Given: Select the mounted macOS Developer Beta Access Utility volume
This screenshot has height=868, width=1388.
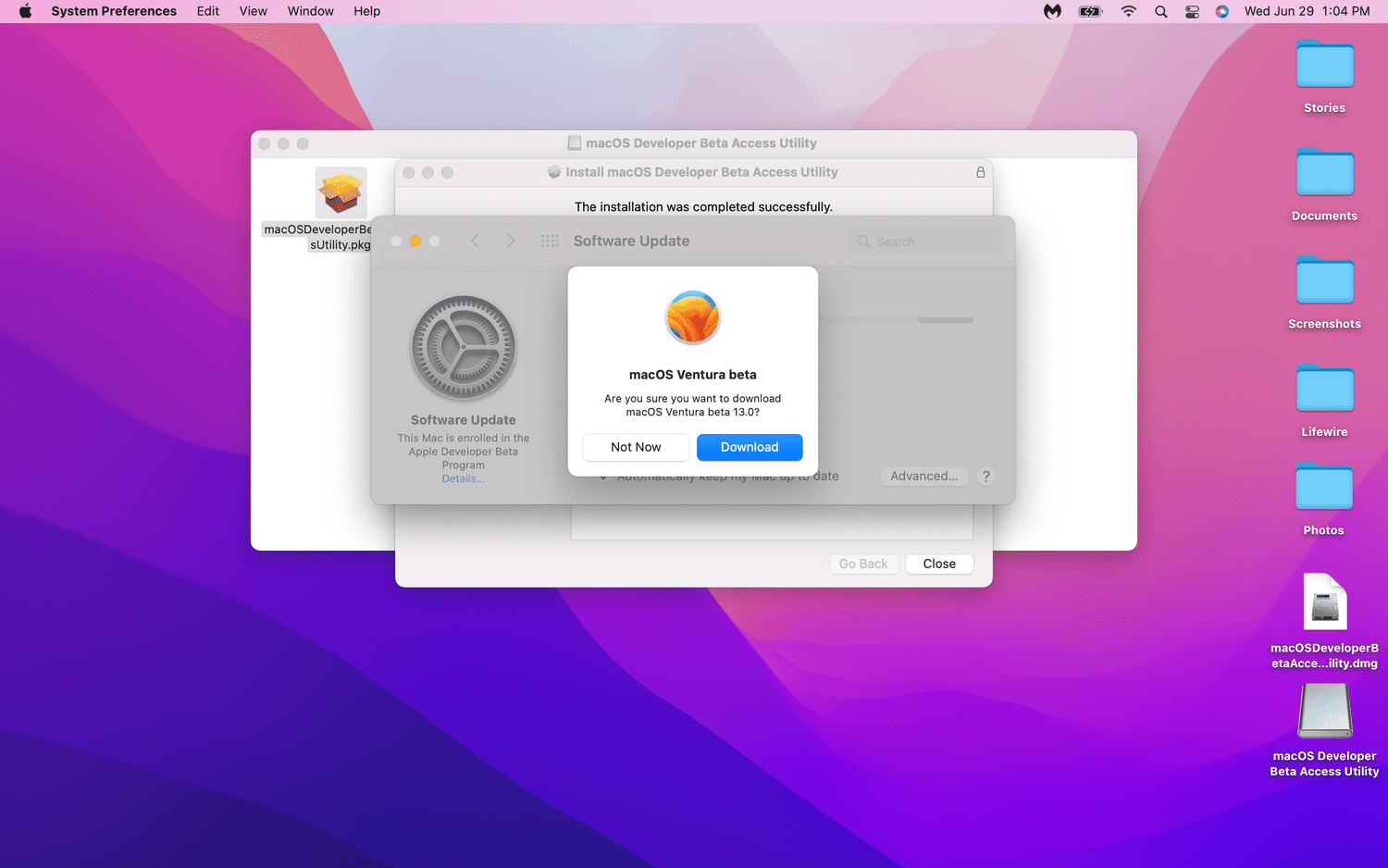Looking at the screenshot, I should click(x=1324, y=730).
